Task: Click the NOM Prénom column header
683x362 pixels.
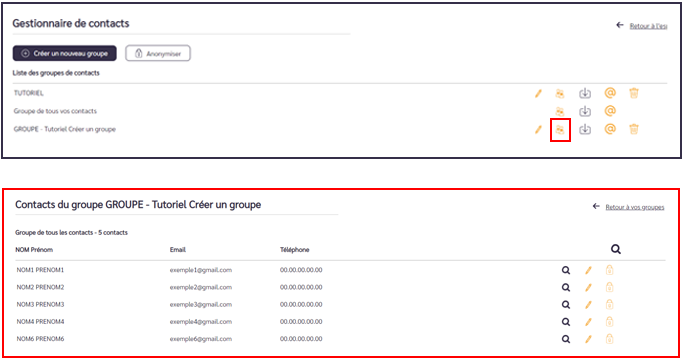Action: point(34,250)
